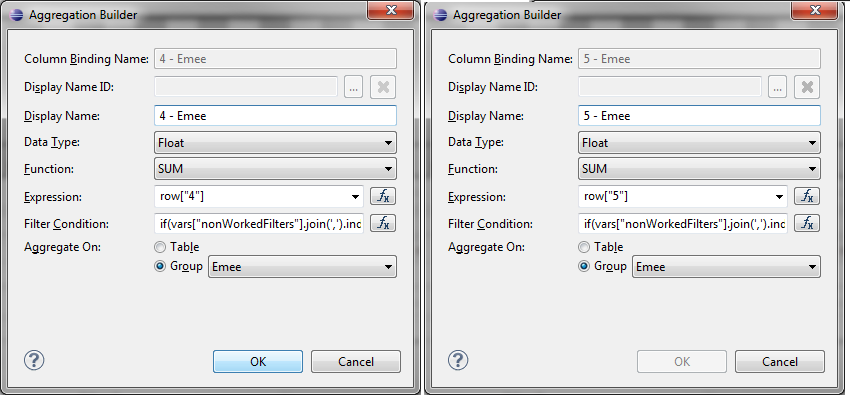Viewport: 850px width, 397px height.
Task: Click browse ellipsis button in right dialog
Action: tap(777, 87)
